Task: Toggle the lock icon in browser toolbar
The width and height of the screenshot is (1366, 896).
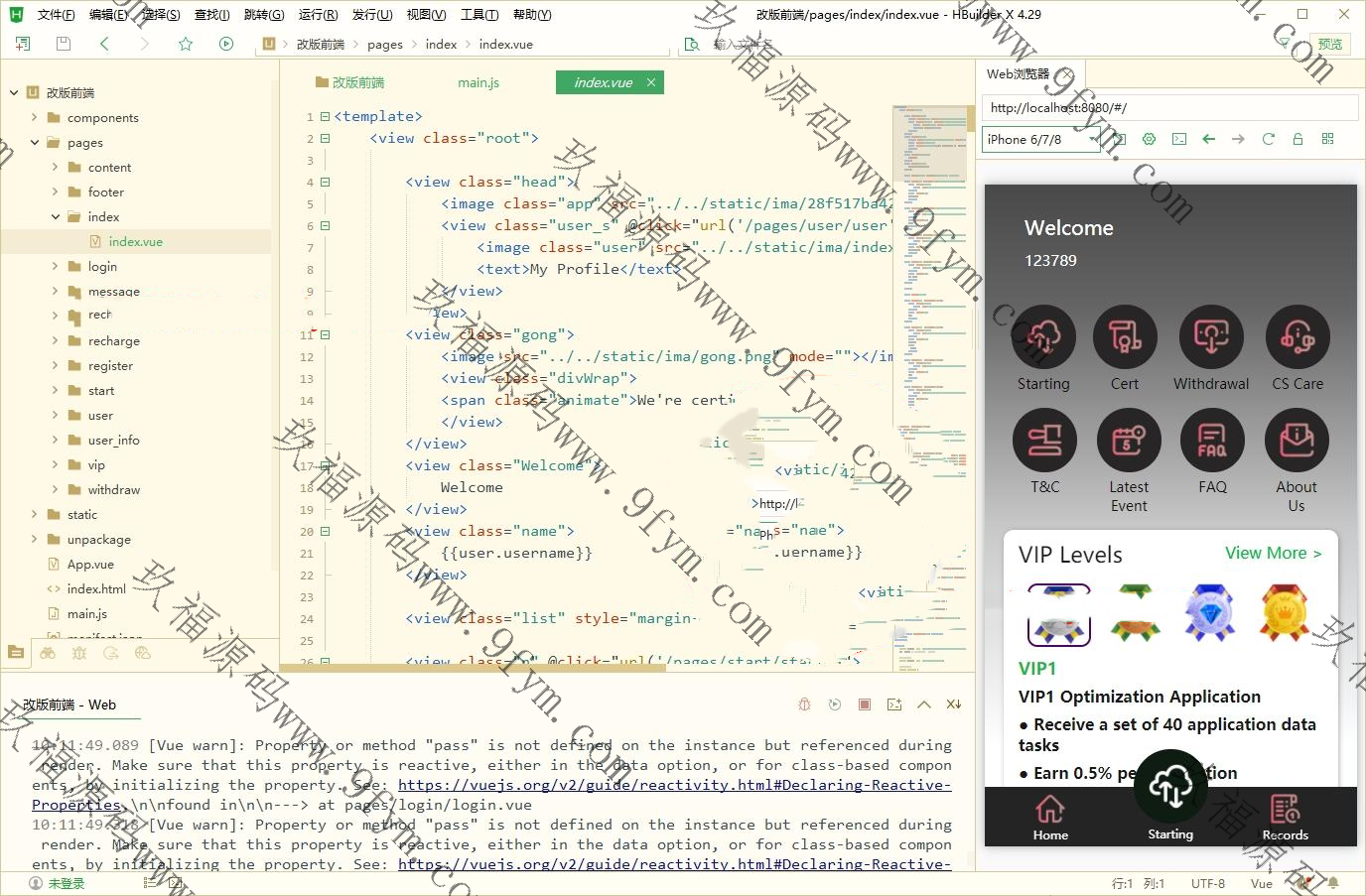Action: [x=1298, y=139]
